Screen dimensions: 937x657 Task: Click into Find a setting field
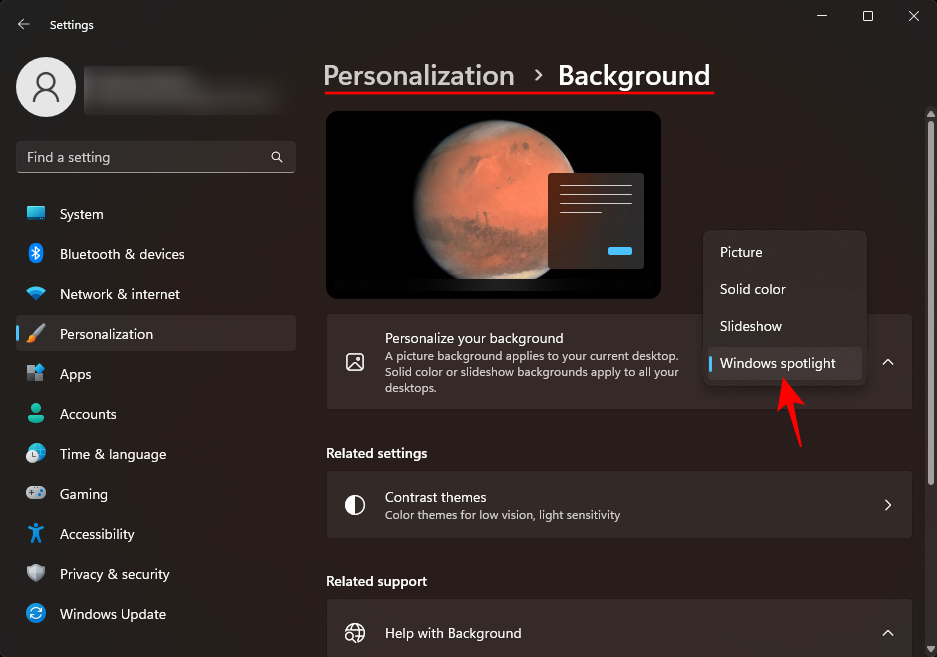pyautogui.click(x=155, y=157)
